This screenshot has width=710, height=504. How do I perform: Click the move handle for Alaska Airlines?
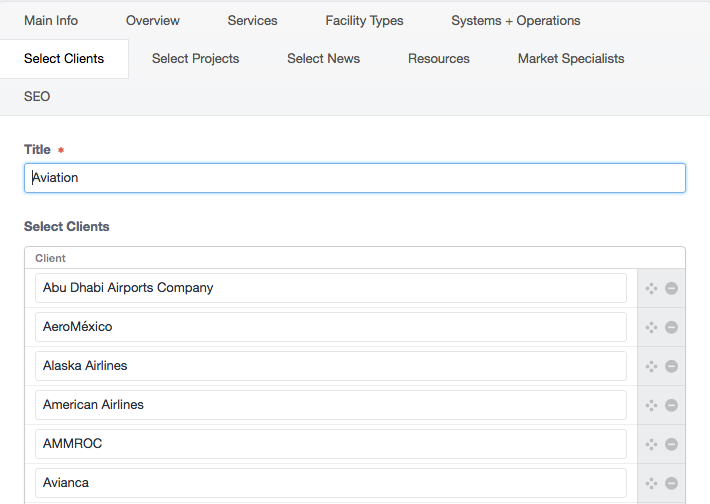(x=652, y=366)
